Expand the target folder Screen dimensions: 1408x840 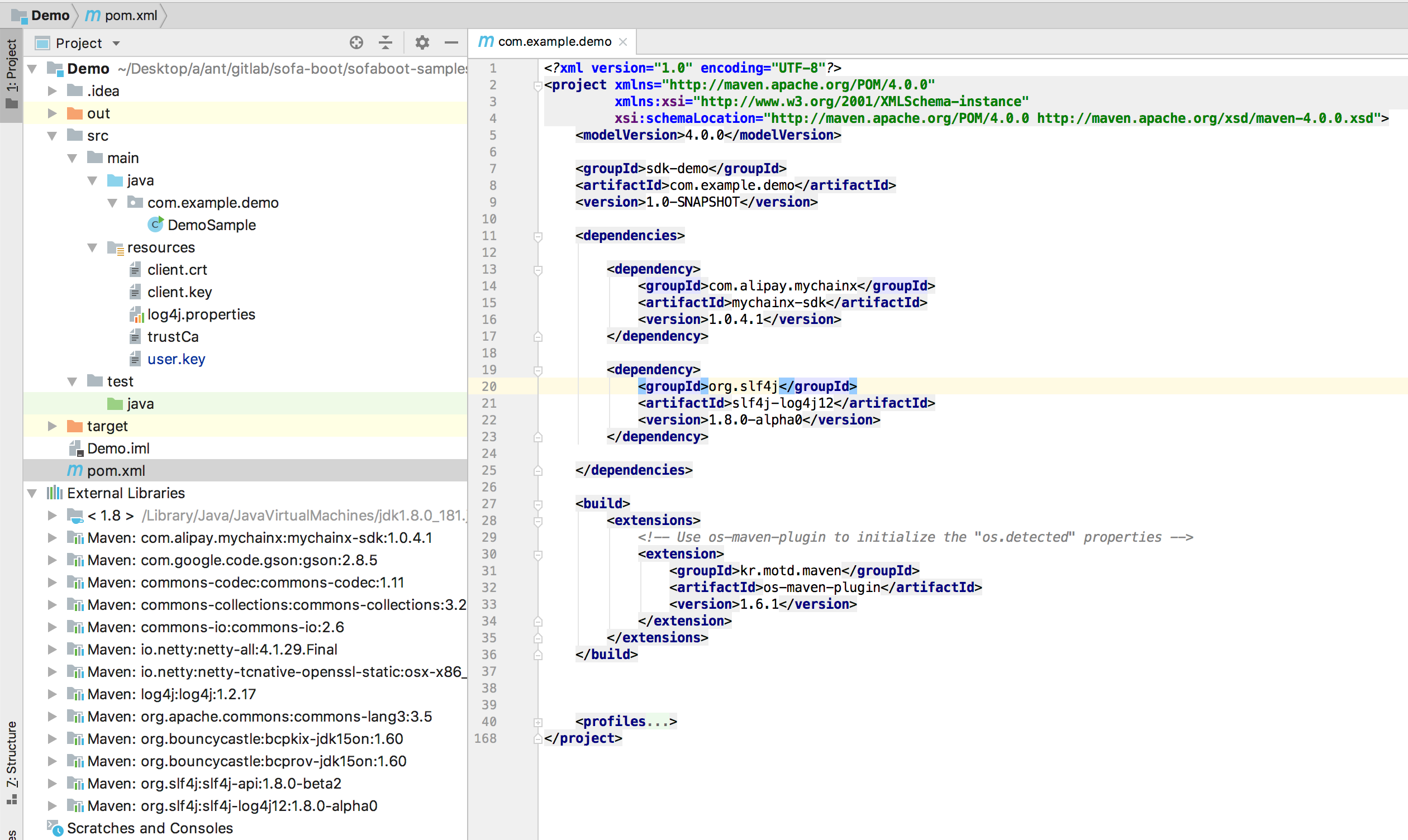click(x=52, y=426)
